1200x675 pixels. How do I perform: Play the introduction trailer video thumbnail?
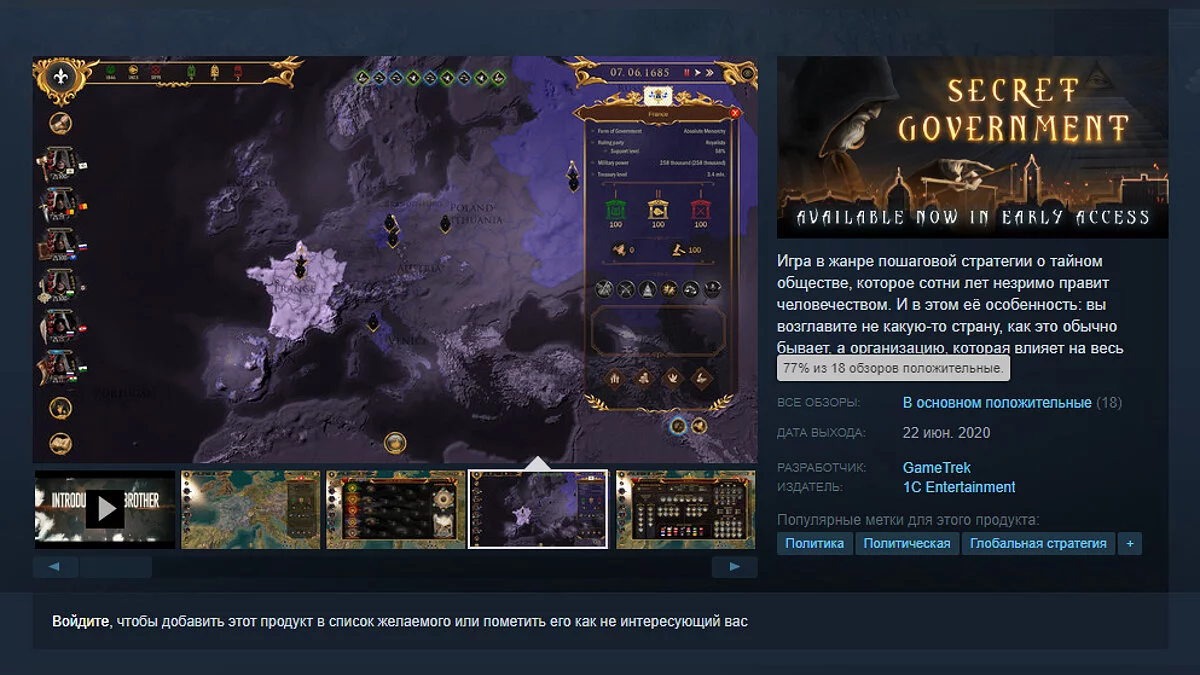(105, 509)
